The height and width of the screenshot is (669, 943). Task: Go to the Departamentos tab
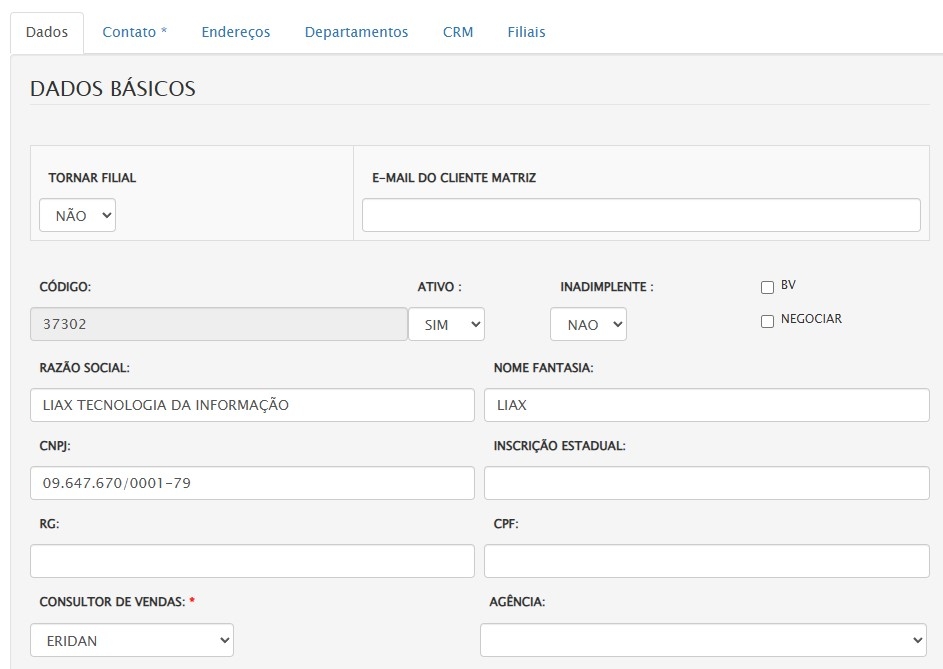(x=356, y=32)
